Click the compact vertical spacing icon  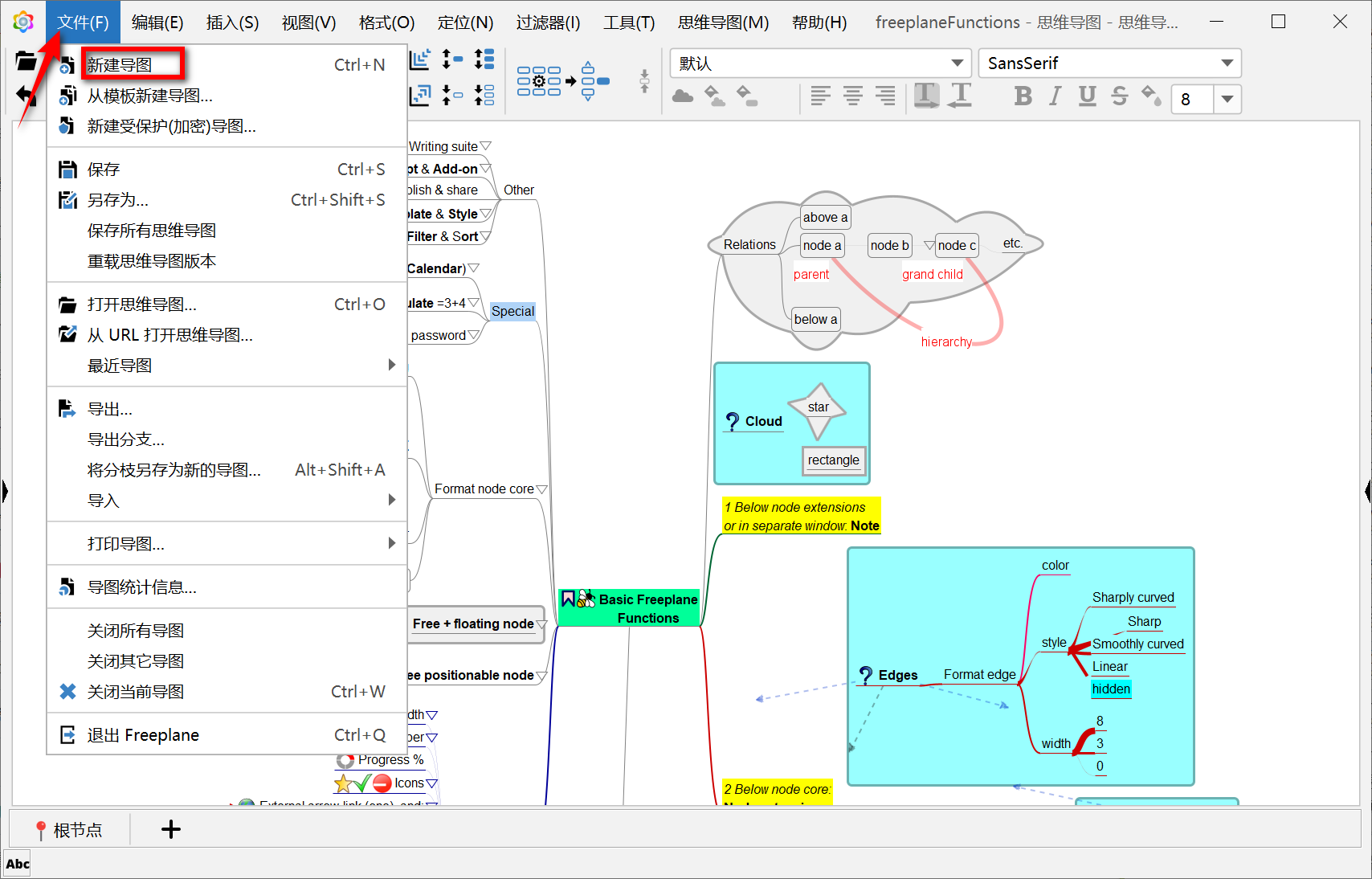(644, 80)
